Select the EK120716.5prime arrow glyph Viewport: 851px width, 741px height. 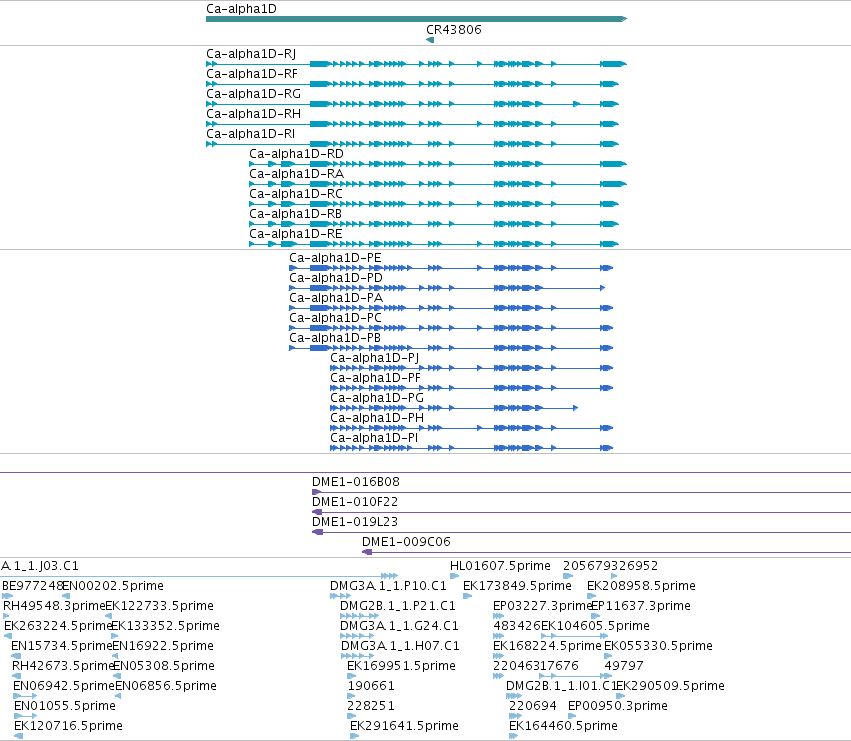point(18,736)
